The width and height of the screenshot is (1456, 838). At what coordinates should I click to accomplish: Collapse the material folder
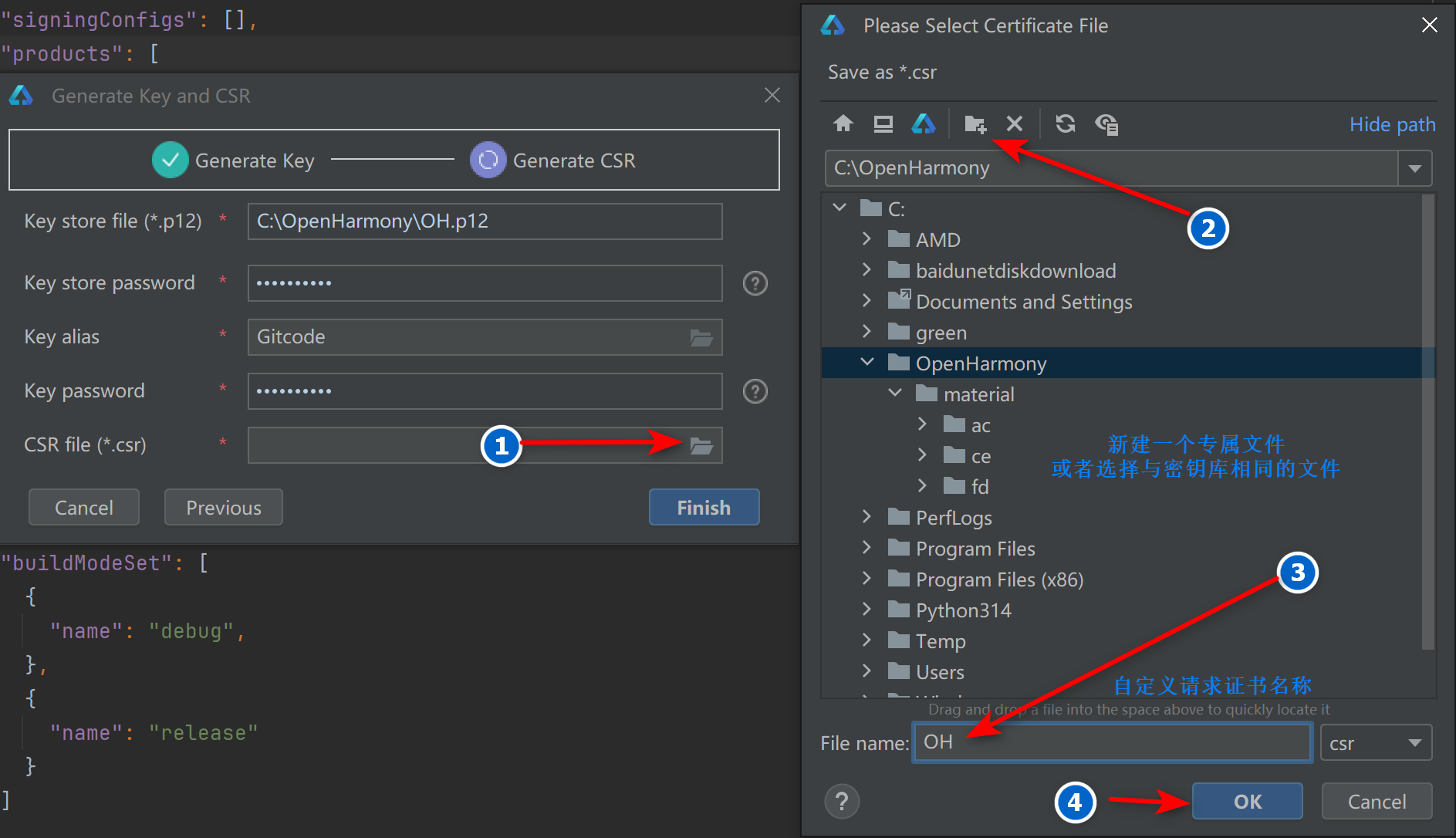(x=895, y=393)
